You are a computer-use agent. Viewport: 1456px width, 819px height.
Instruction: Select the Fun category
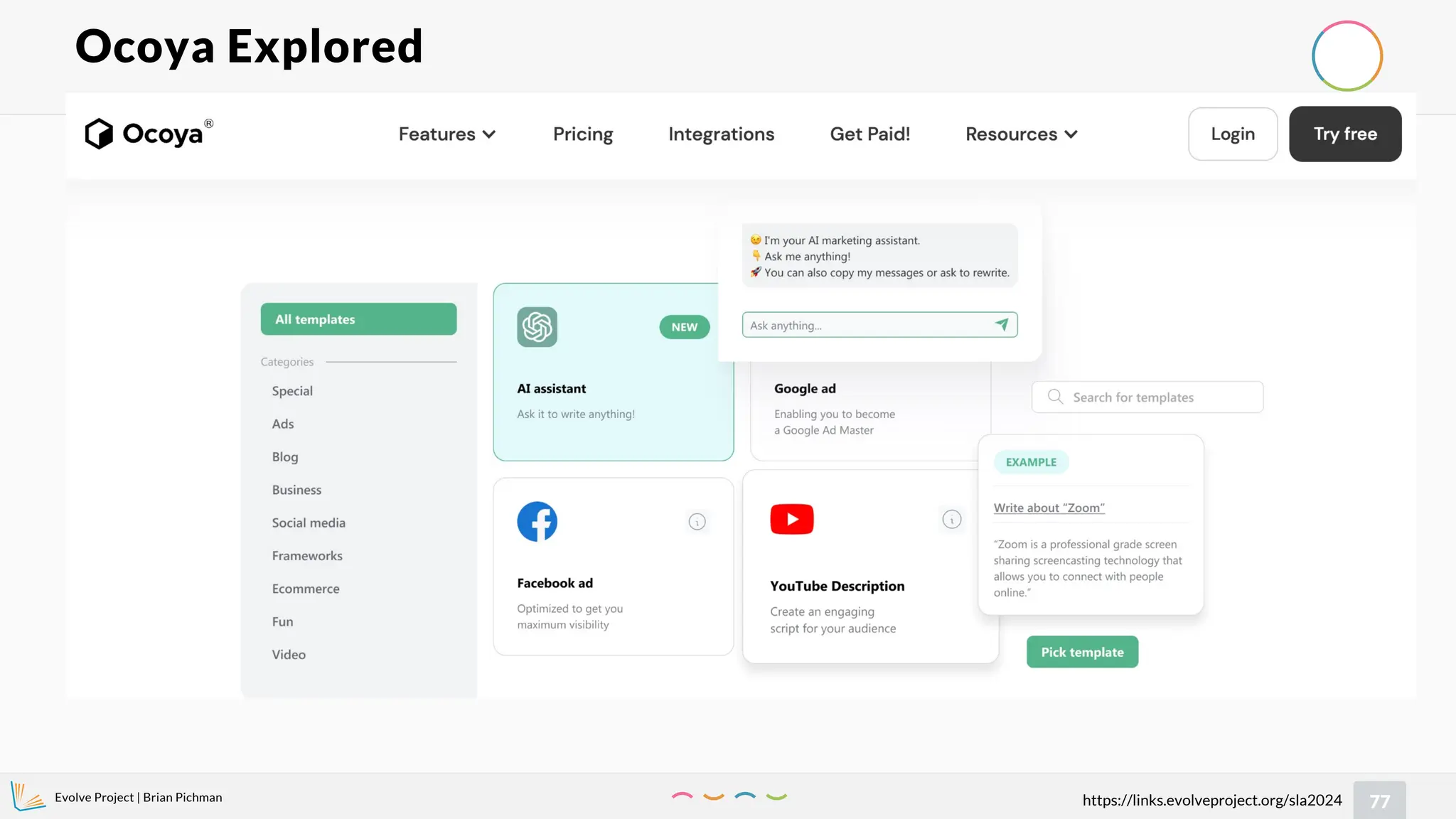282,621
